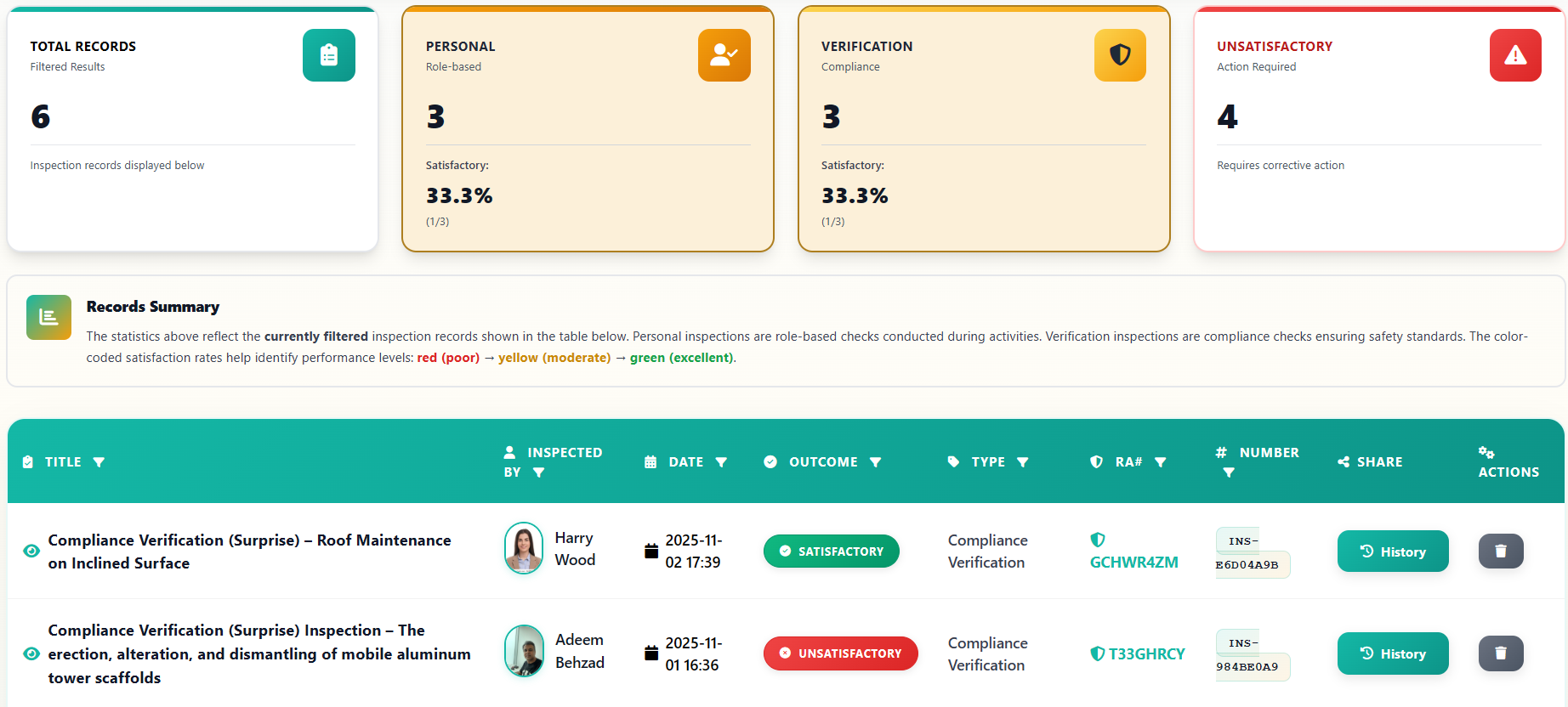Click the green Satisfactory outcome badge
This screenshot has width=1568, height=707.
pos(832,551)
